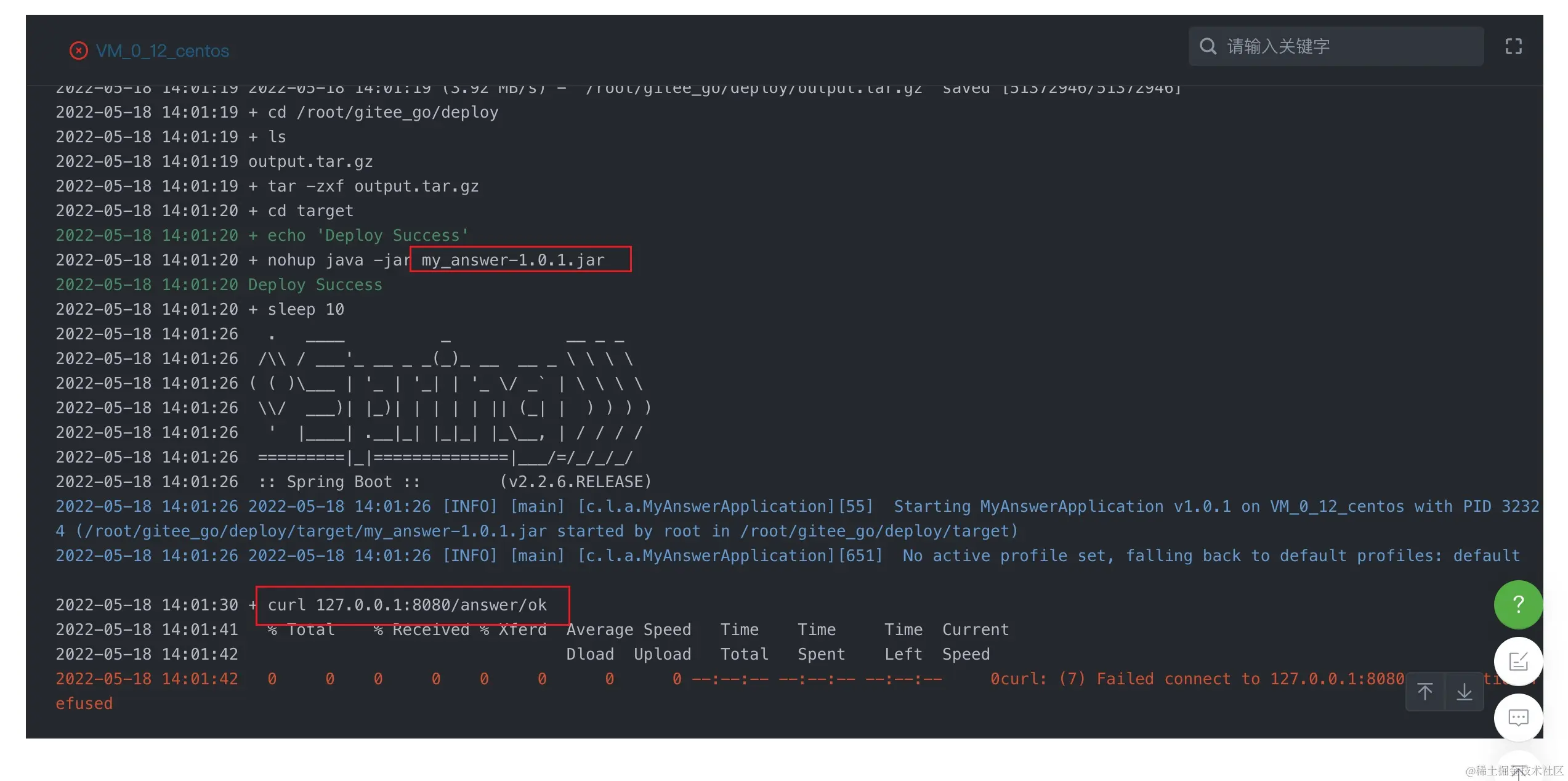Open the green help question button

[x=1518, y=604]
